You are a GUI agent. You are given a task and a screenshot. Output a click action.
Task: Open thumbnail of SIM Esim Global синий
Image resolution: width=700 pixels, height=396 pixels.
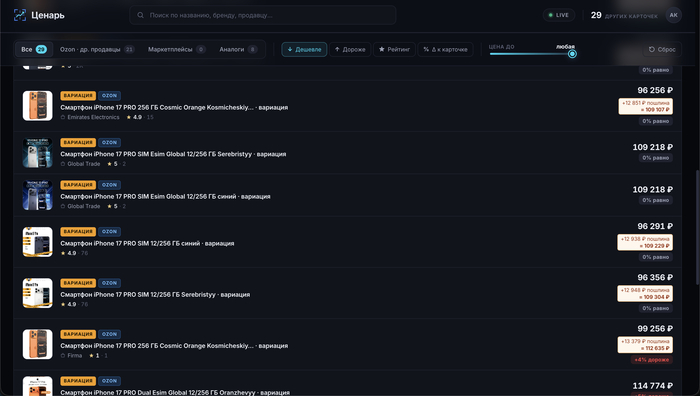coord(38,195)
